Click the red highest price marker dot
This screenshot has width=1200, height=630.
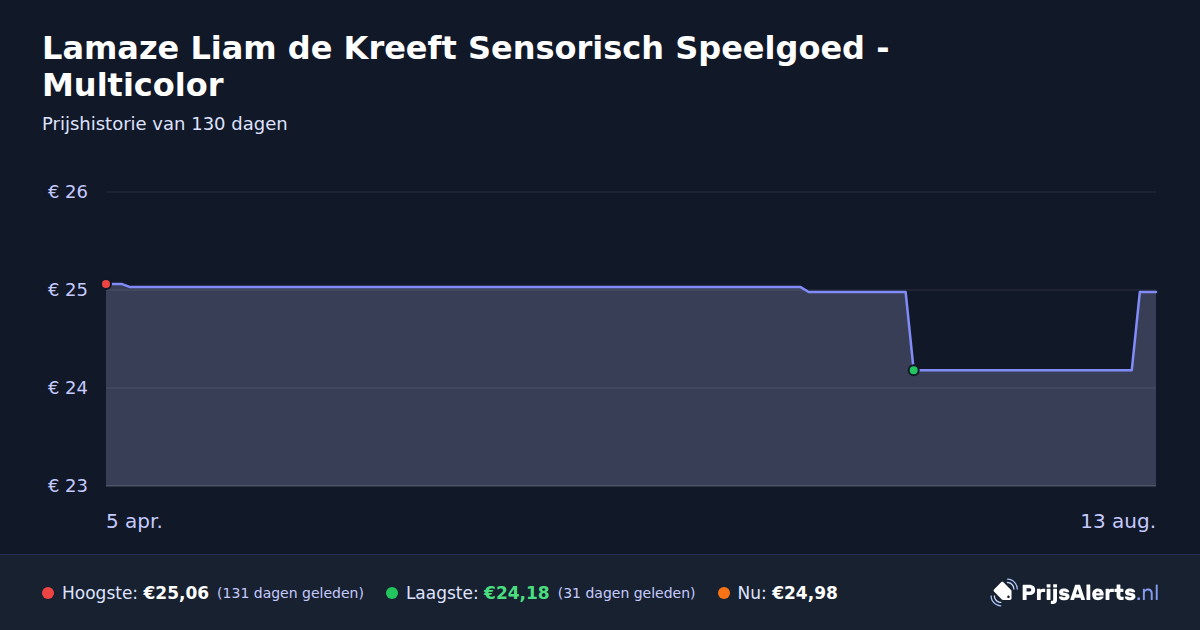tap(106, 284)
